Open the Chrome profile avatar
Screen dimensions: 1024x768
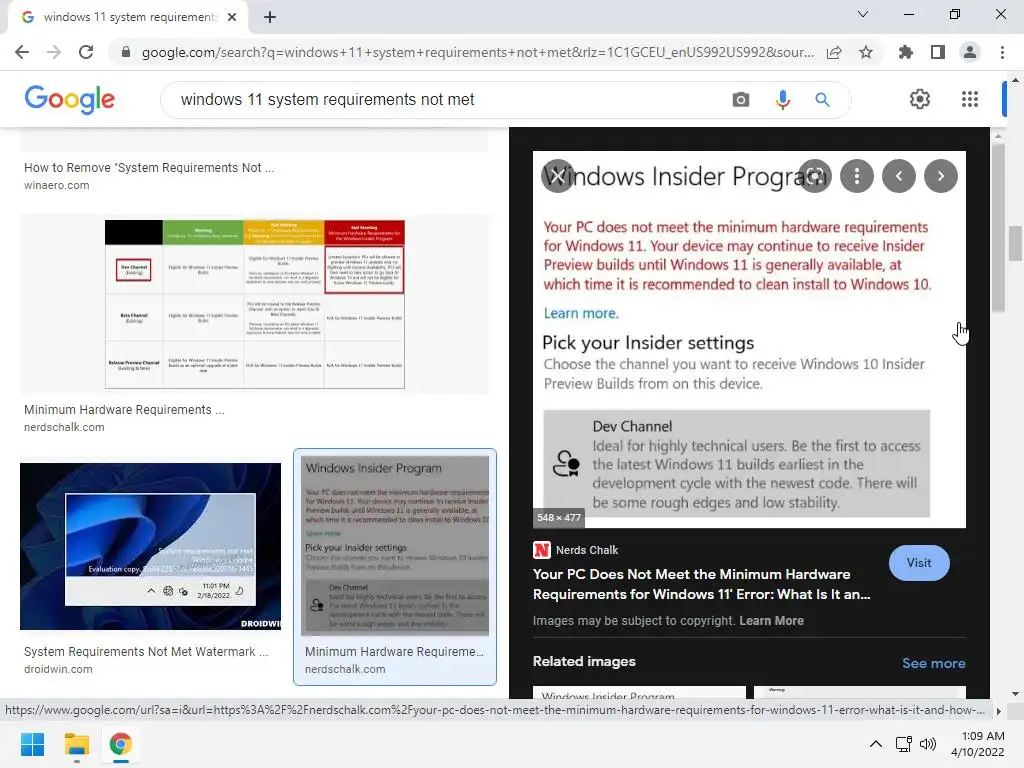pyautogui.click(x=970, y=52)
